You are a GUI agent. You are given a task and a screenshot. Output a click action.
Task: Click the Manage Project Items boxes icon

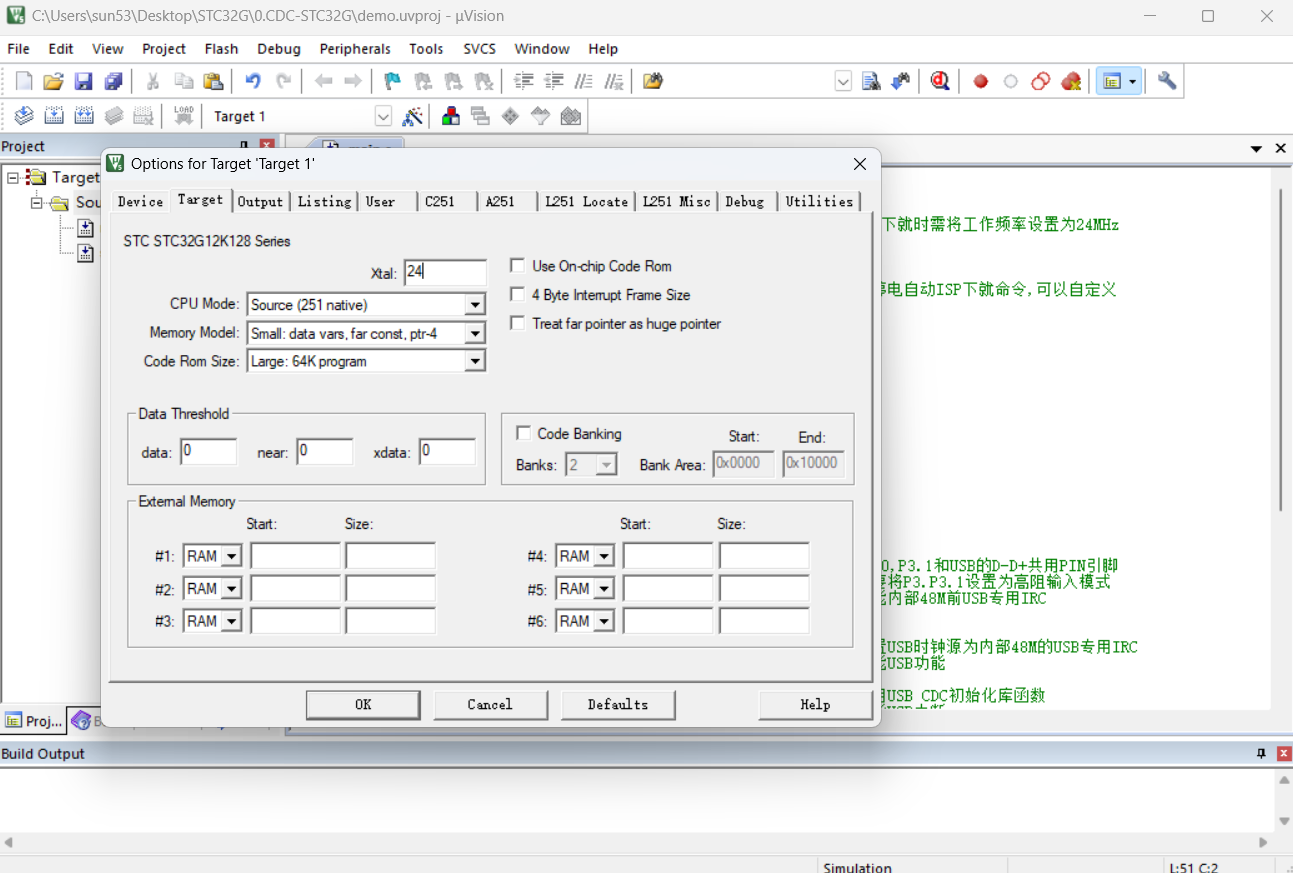[451, 116]
